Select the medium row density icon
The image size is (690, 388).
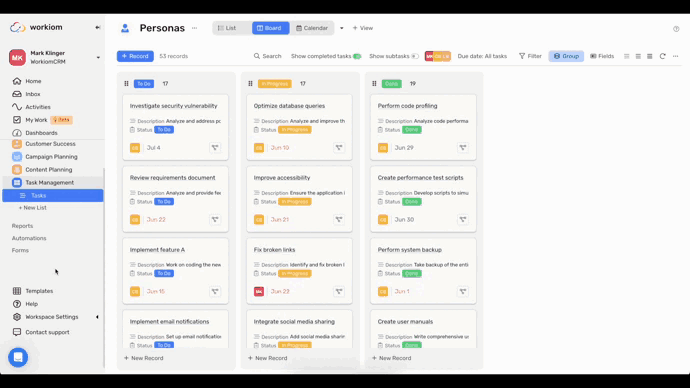638,56
